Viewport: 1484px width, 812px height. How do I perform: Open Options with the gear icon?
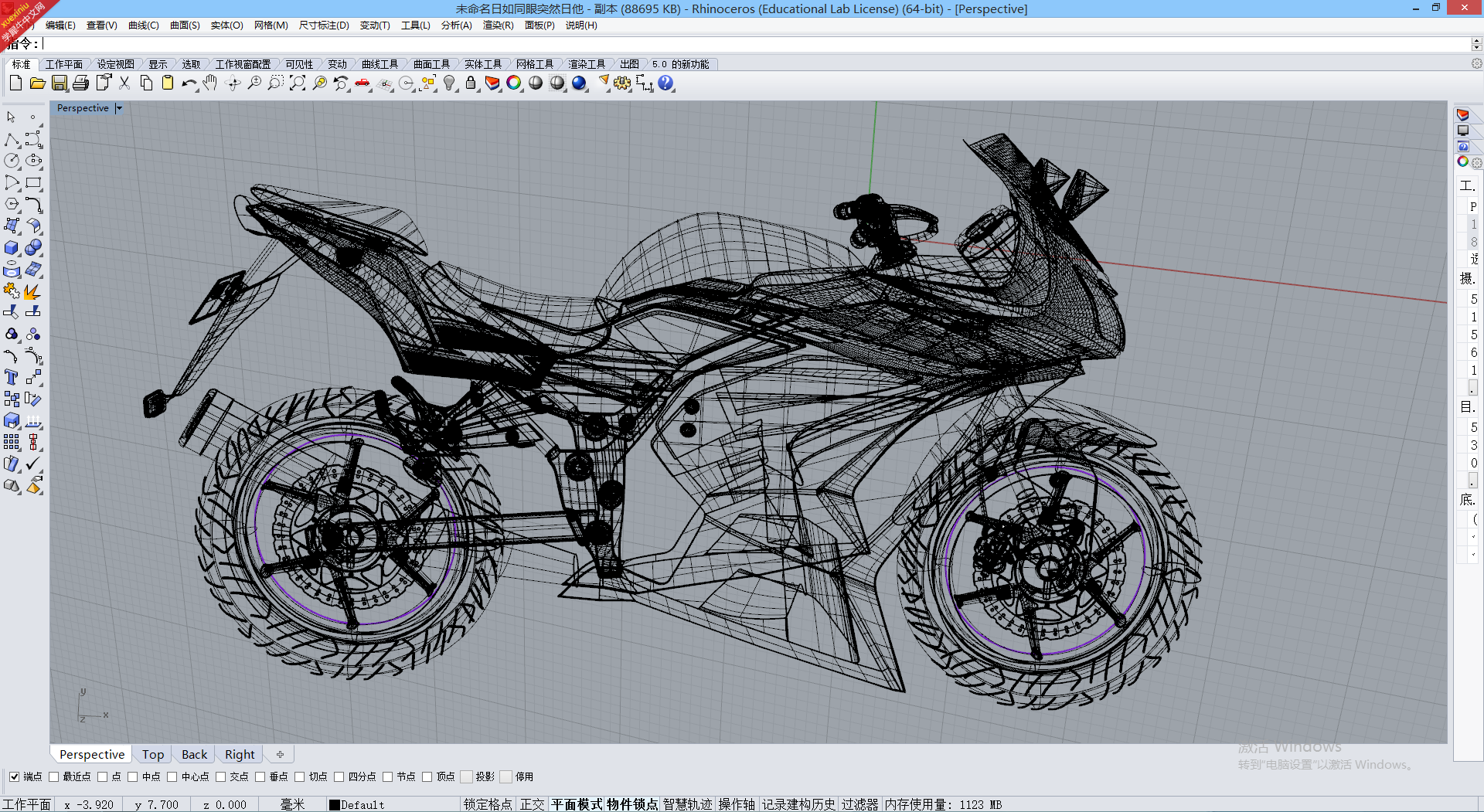[x=622, y=83]
